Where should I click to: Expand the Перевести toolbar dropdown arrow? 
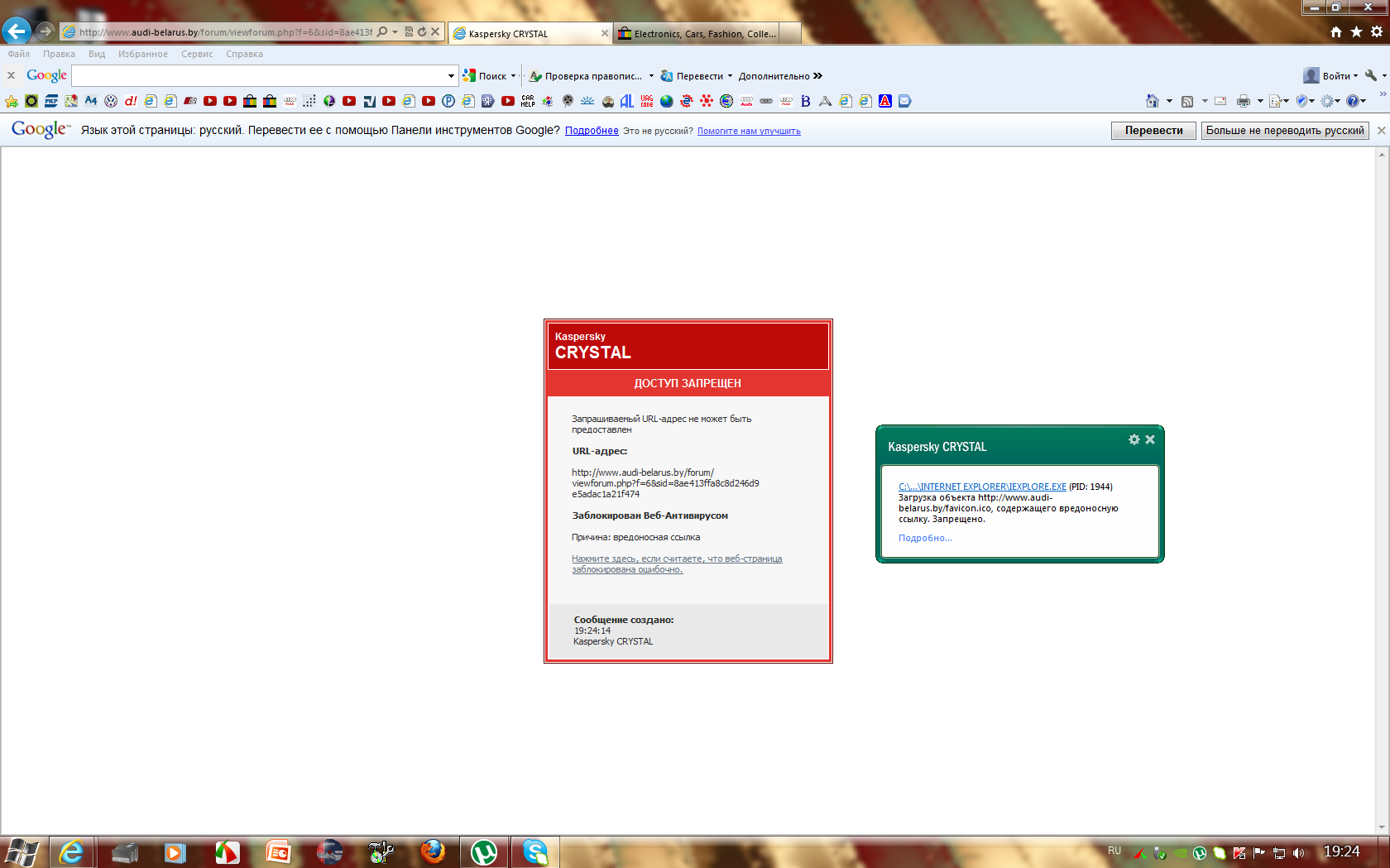pyautogui.click(x=730, y=76)
